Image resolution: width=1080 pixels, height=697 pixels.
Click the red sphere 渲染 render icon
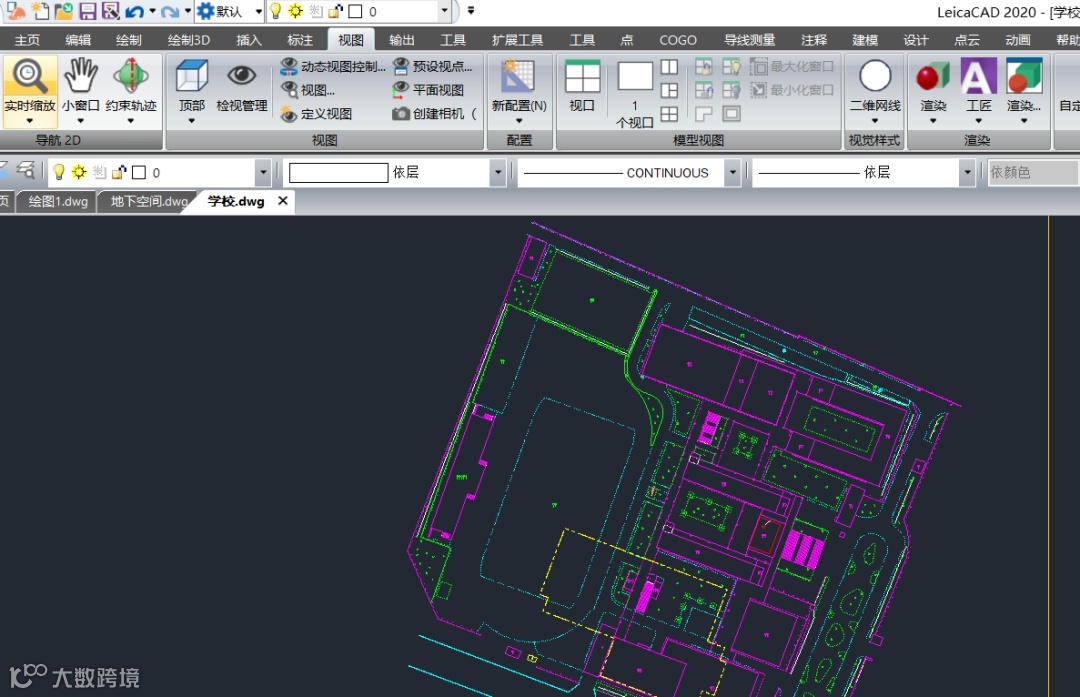(933, 76)
